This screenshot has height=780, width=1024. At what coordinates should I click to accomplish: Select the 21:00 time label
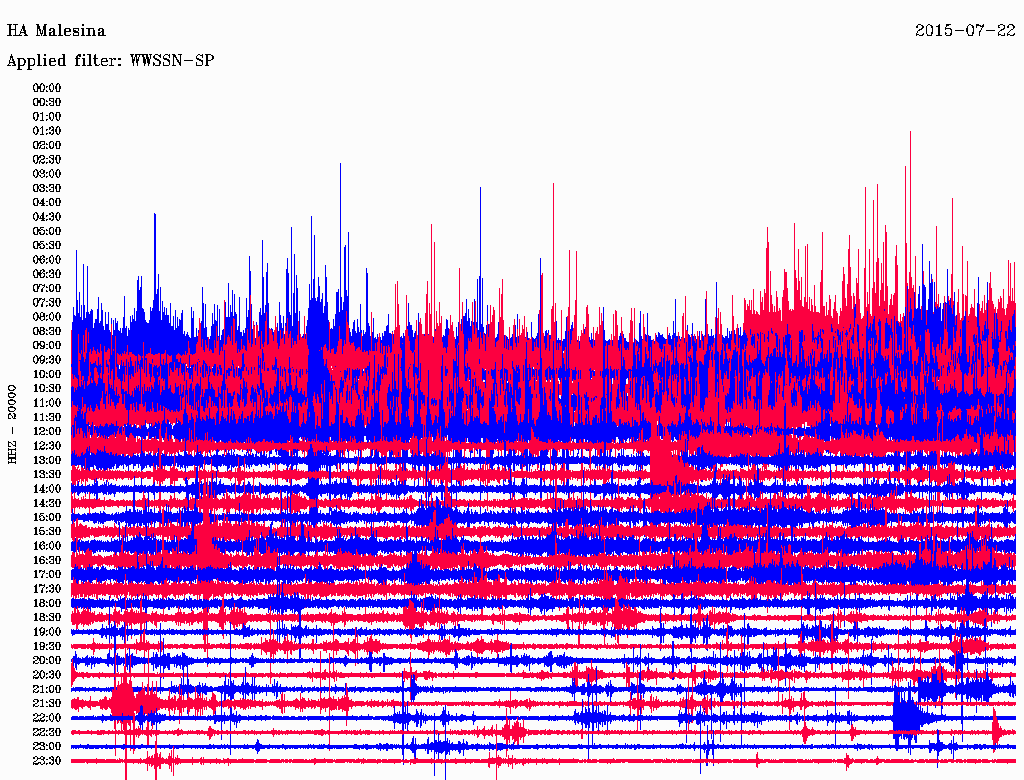pyautogui.click(x=47, y=690)
